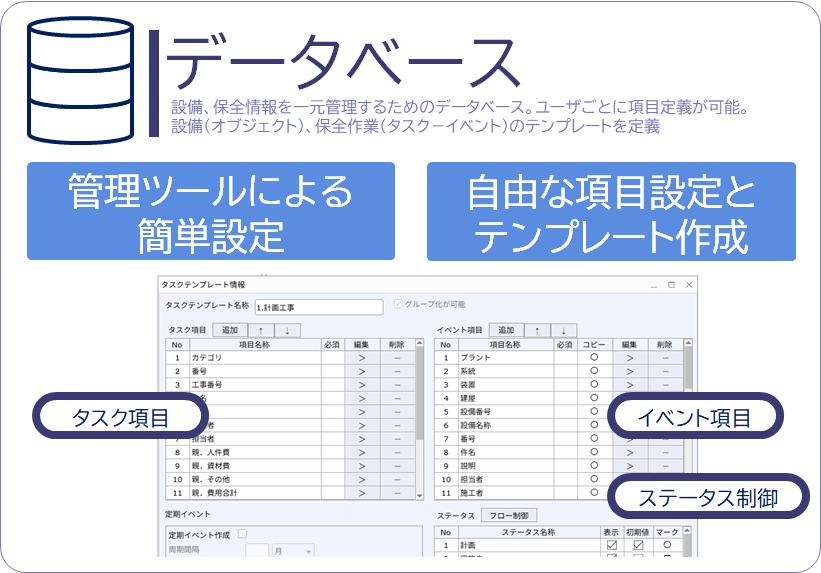Toggle 初期値 checkbox for 計画 status
This screenshot has width=821, height=573.
[x=638, y=546]
